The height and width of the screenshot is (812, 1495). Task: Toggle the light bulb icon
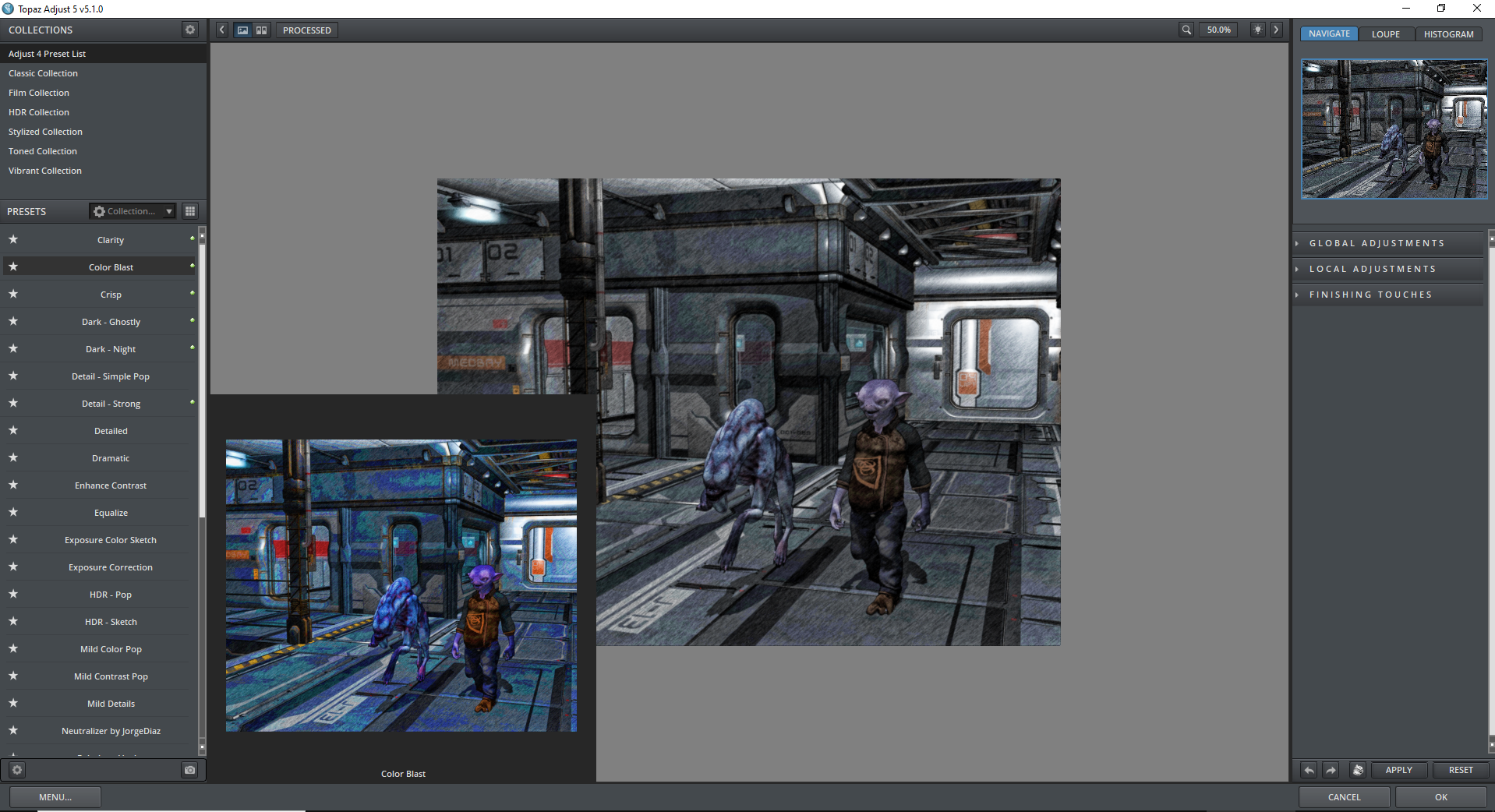point(1257,30)
